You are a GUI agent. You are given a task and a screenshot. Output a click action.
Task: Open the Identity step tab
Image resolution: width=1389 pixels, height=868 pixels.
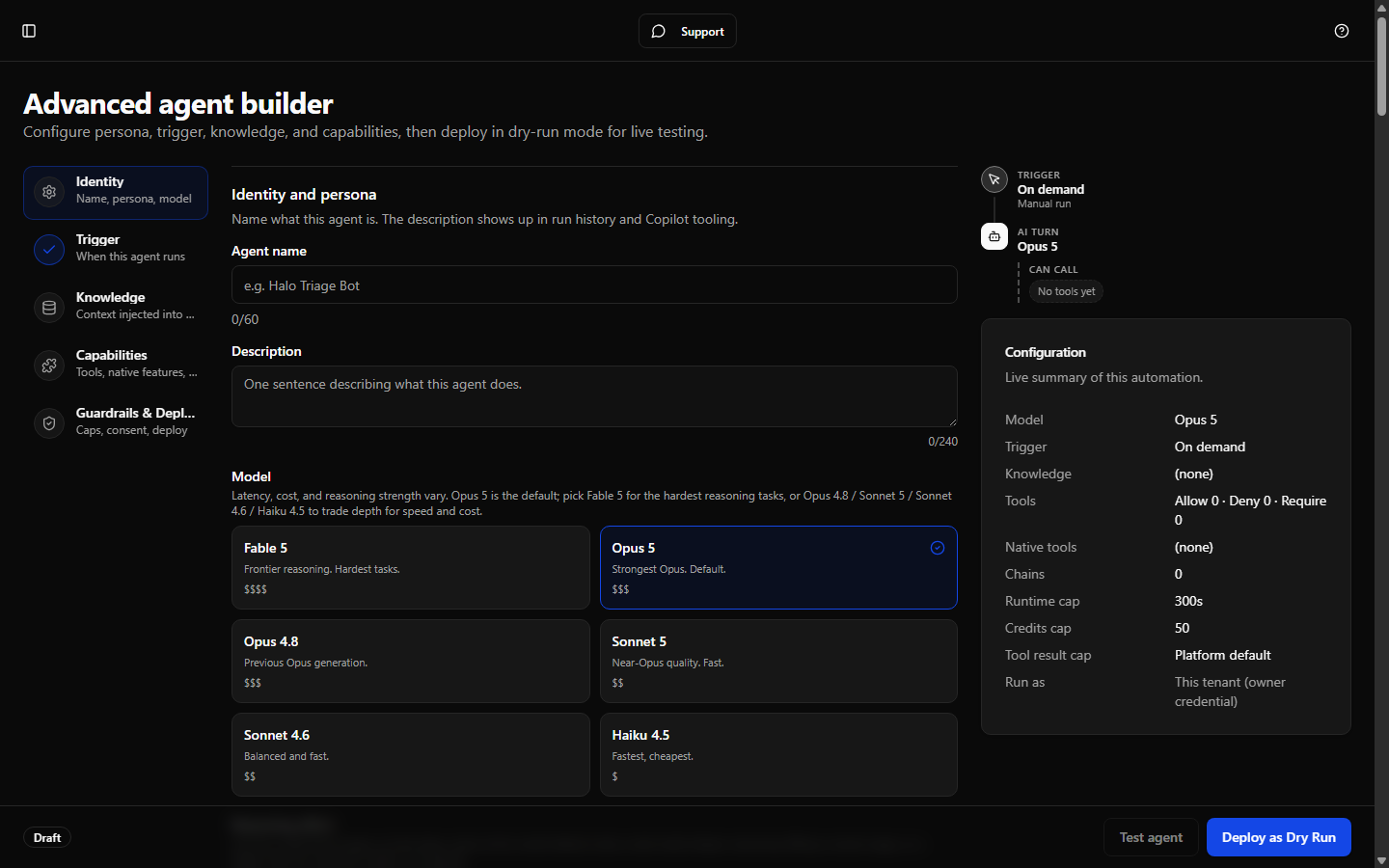pyautogui.click(x=116, y=192)
